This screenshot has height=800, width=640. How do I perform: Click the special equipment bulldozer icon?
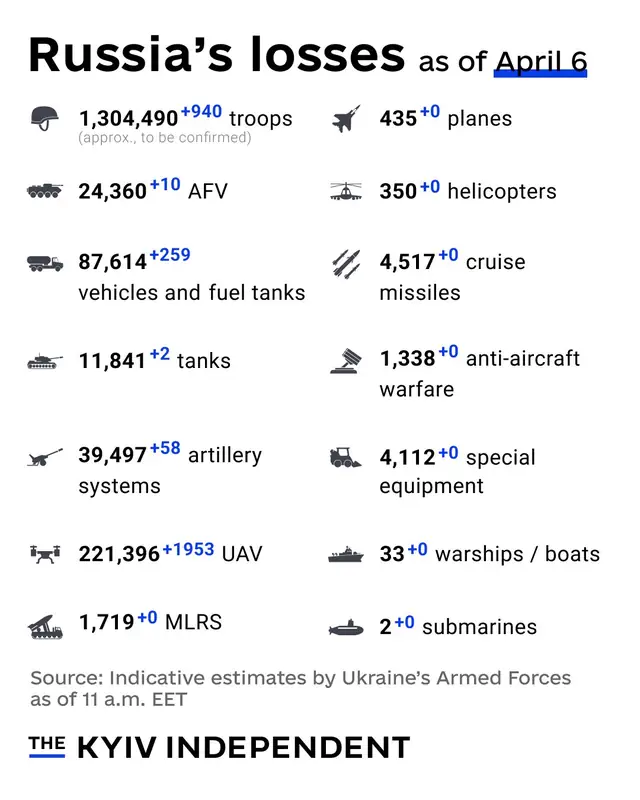(346, 458)
